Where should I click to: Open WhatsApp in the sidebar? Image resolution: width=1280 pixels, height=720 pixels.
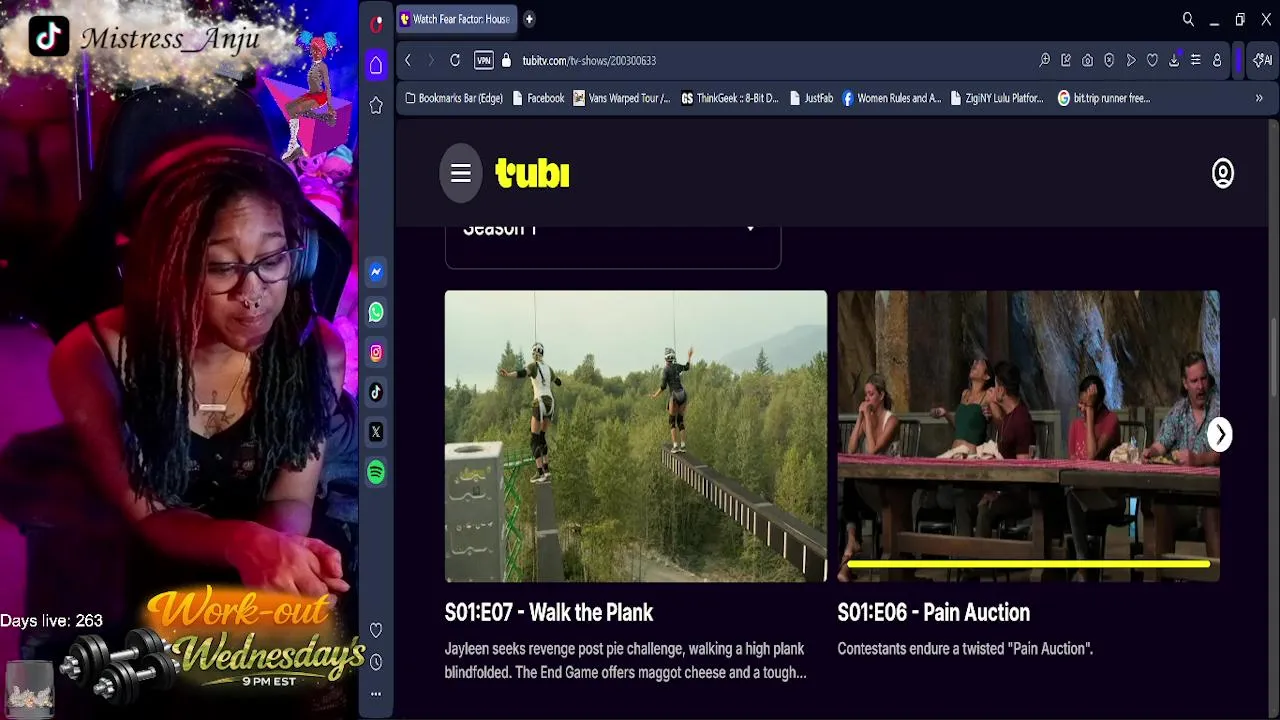(376, 312)
